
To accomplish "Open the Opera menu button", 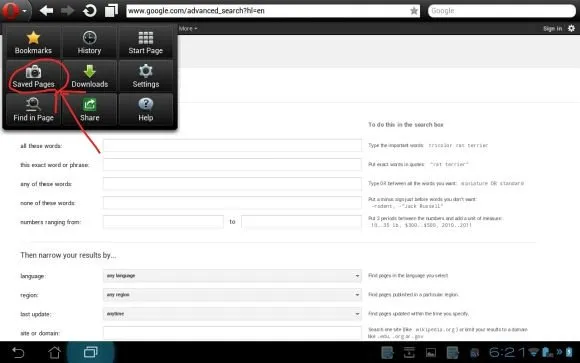I will pos(15,11).
